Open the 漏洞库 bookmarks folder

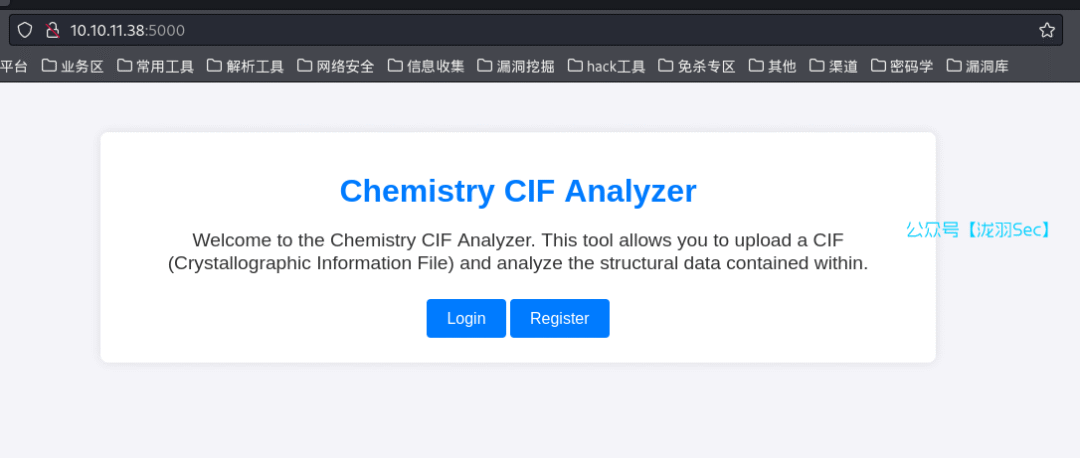point(977,66)
